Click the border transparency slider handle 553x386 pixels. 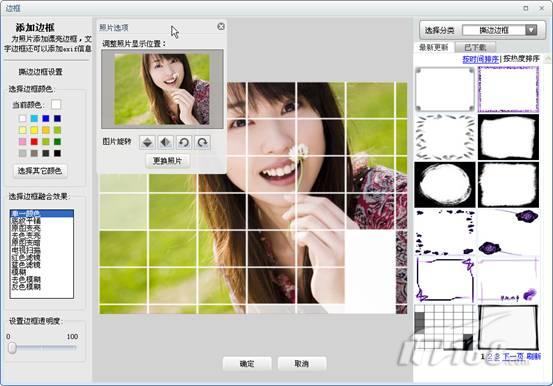[12, 348]
